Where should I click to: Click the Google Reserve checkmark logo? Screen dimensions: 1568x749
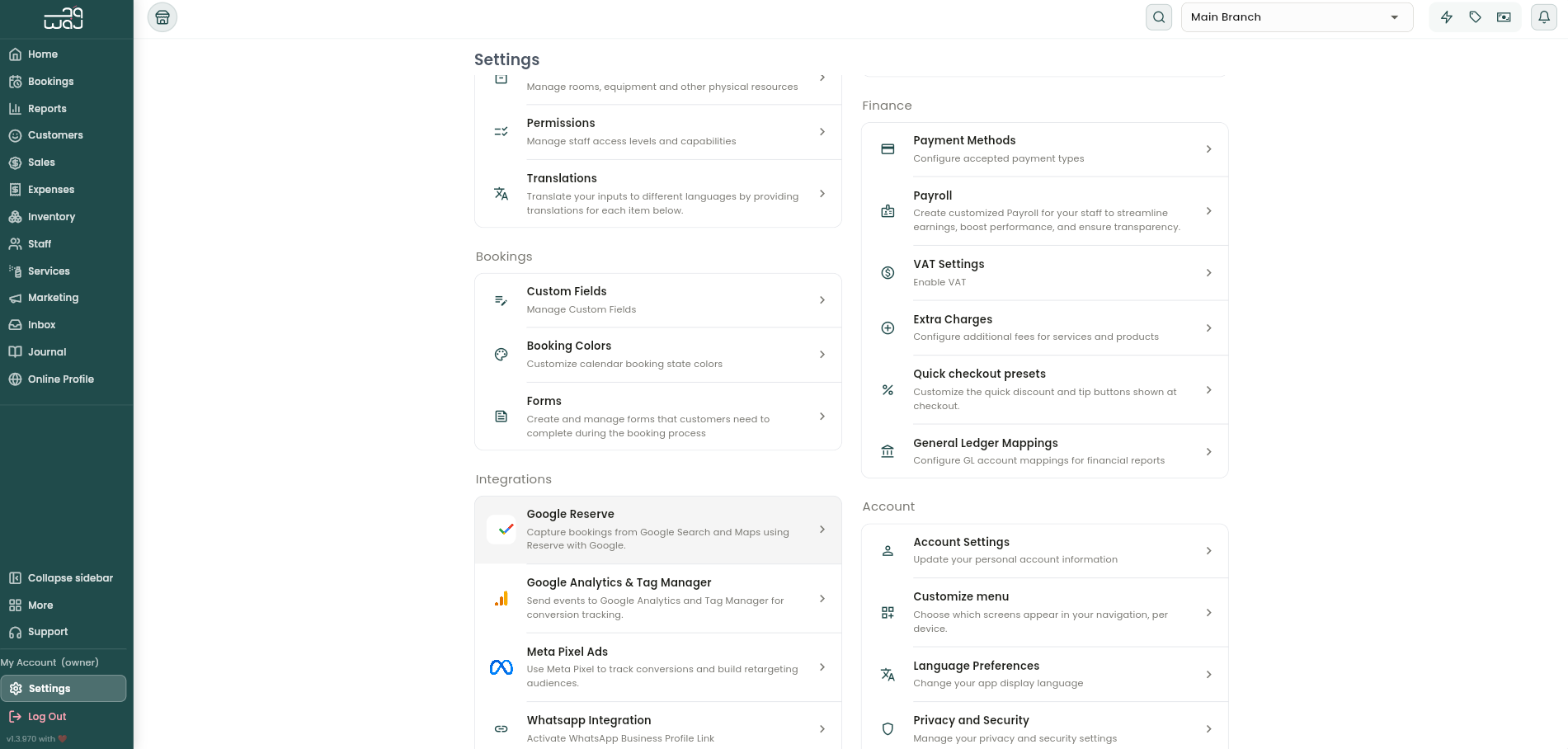click(501, 530)
